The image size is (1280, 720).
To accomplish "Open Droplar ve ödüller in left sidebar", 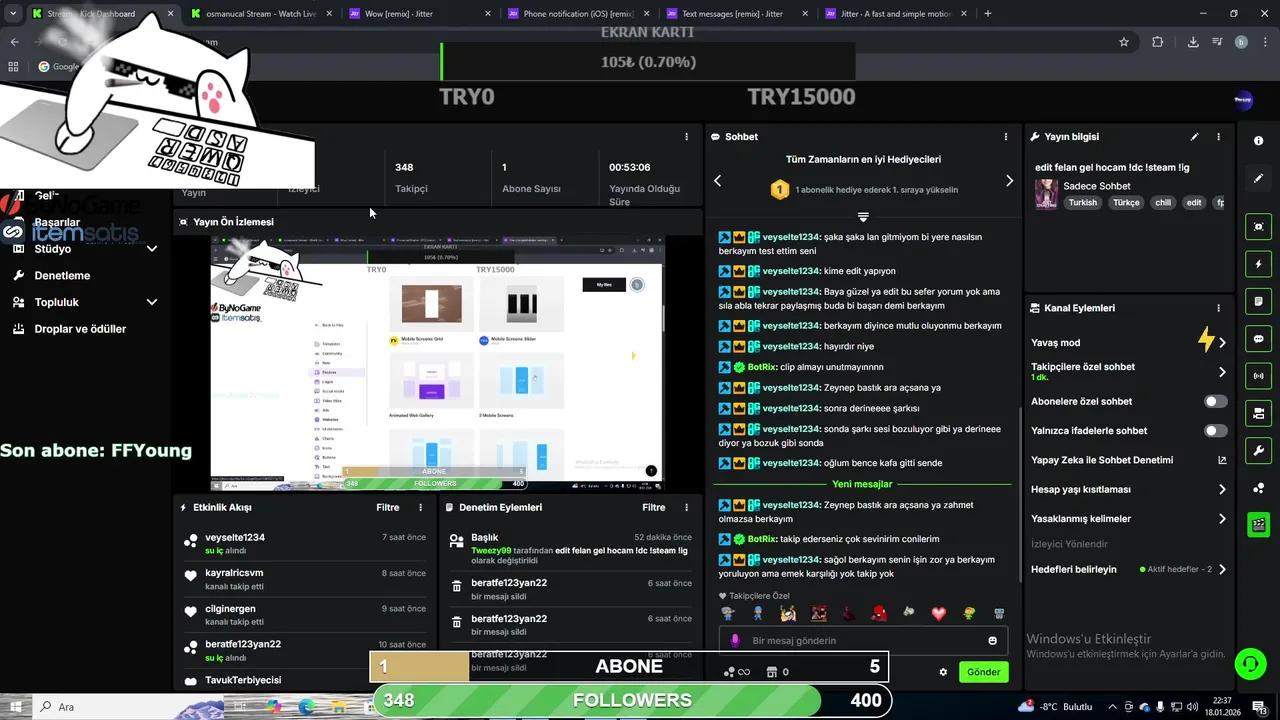I will 80,329.
